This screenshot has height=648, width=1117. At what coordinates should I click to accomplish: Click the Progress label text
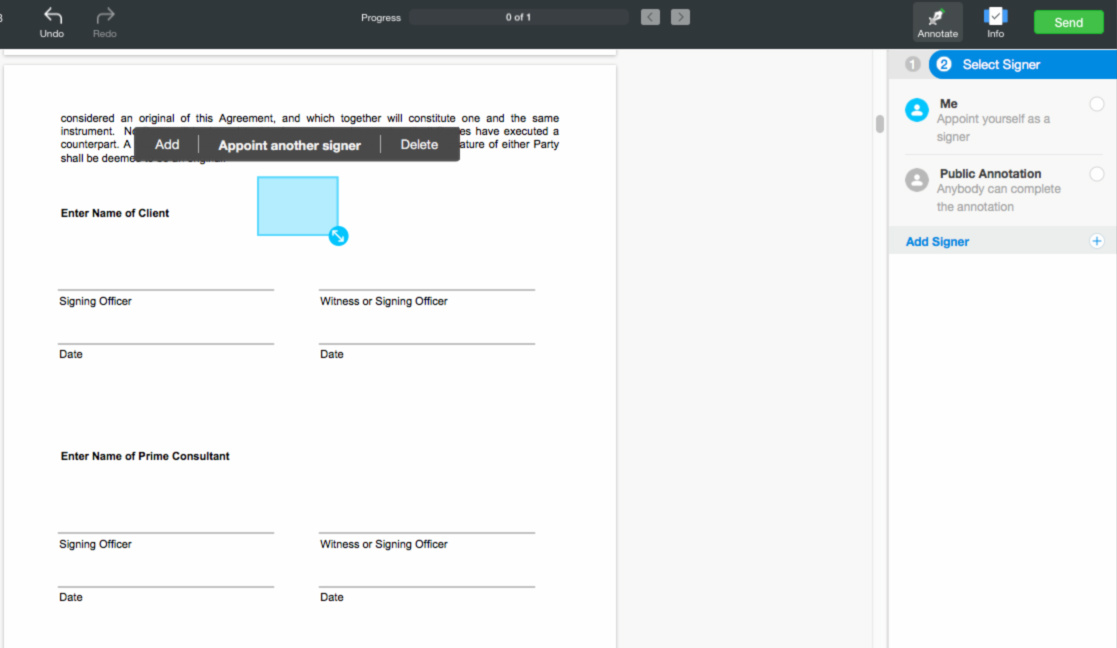click(380, 18)
